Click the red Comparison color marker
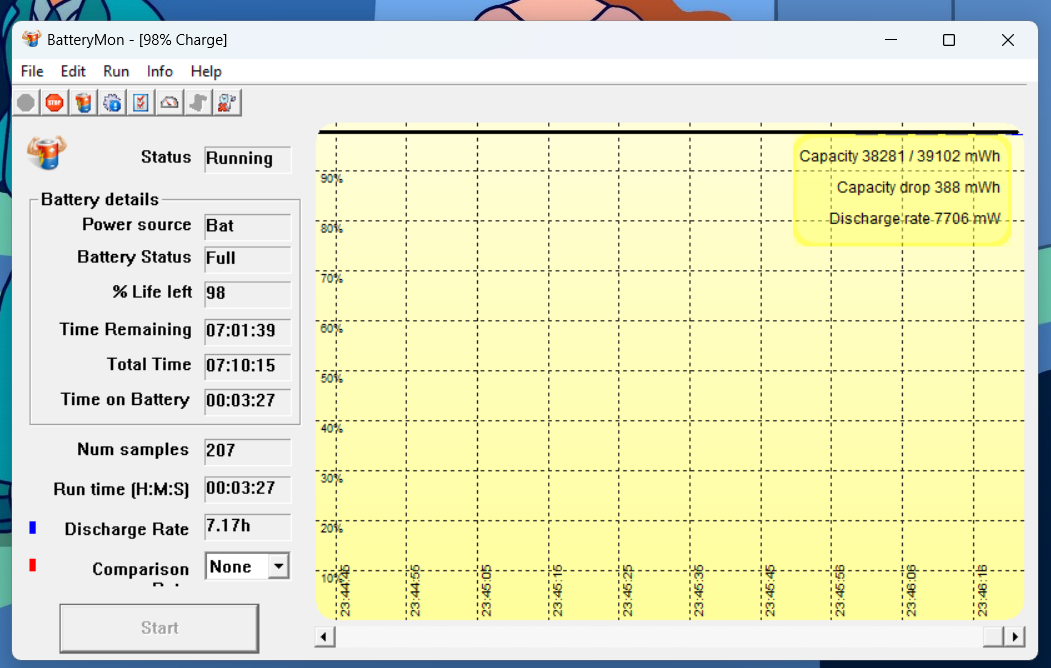The height and width of the screenshot is (668, 1051). click(32, 565)
